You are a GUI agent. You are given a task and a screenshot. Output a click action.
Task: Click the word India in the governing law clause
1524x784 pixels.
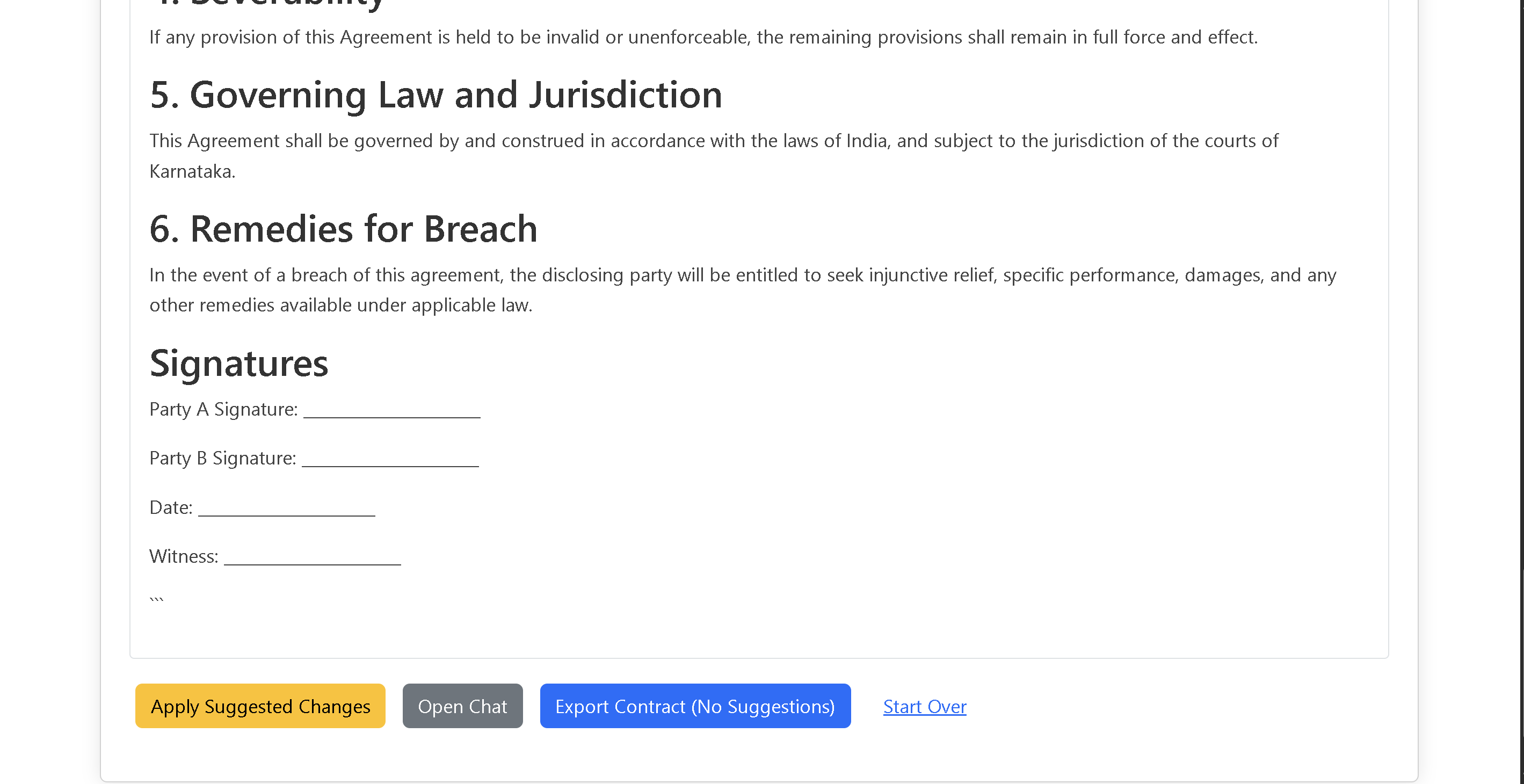868,141
